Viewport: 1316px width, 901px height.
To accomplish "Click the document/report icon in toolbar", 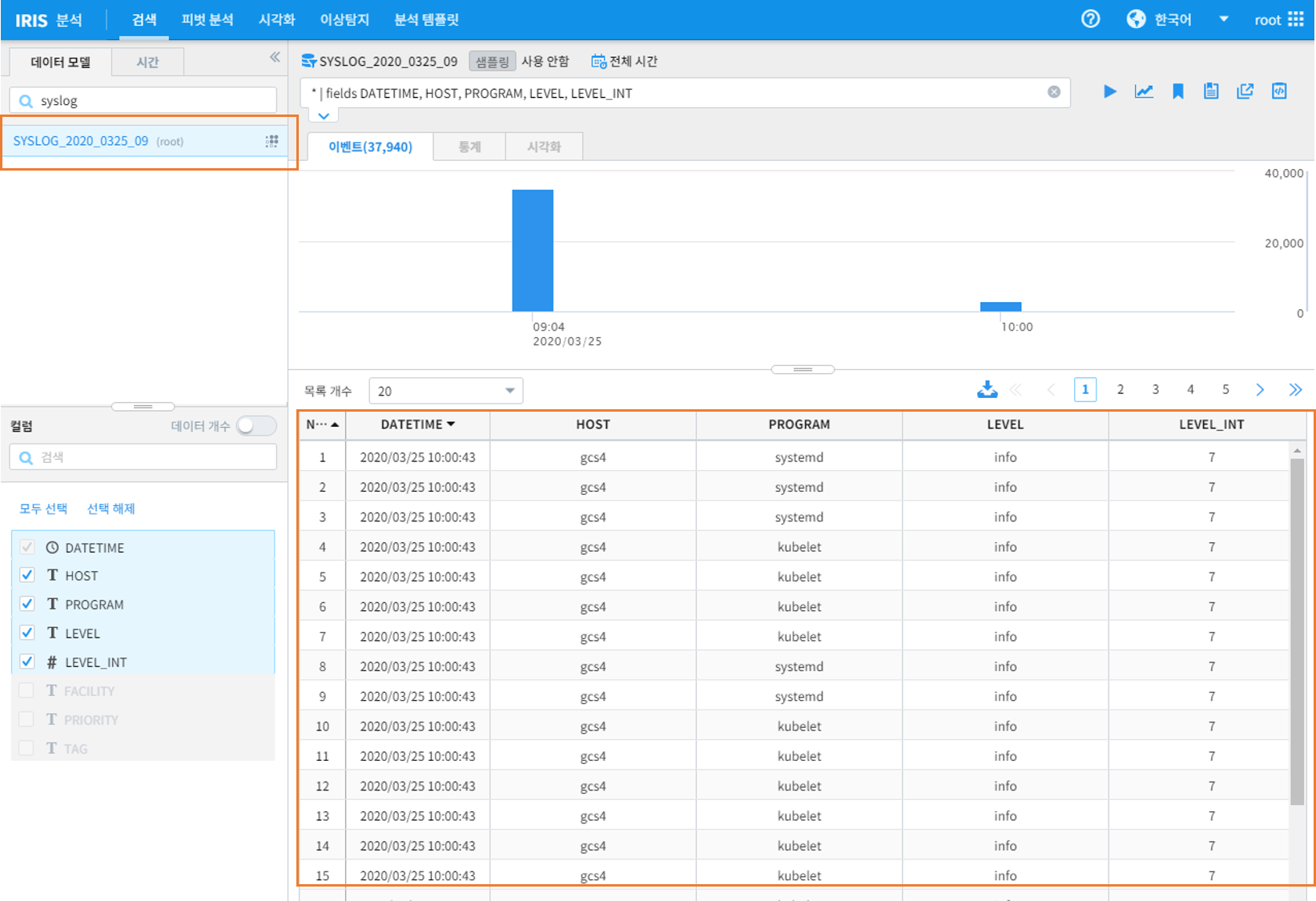I will (1211, 92).
